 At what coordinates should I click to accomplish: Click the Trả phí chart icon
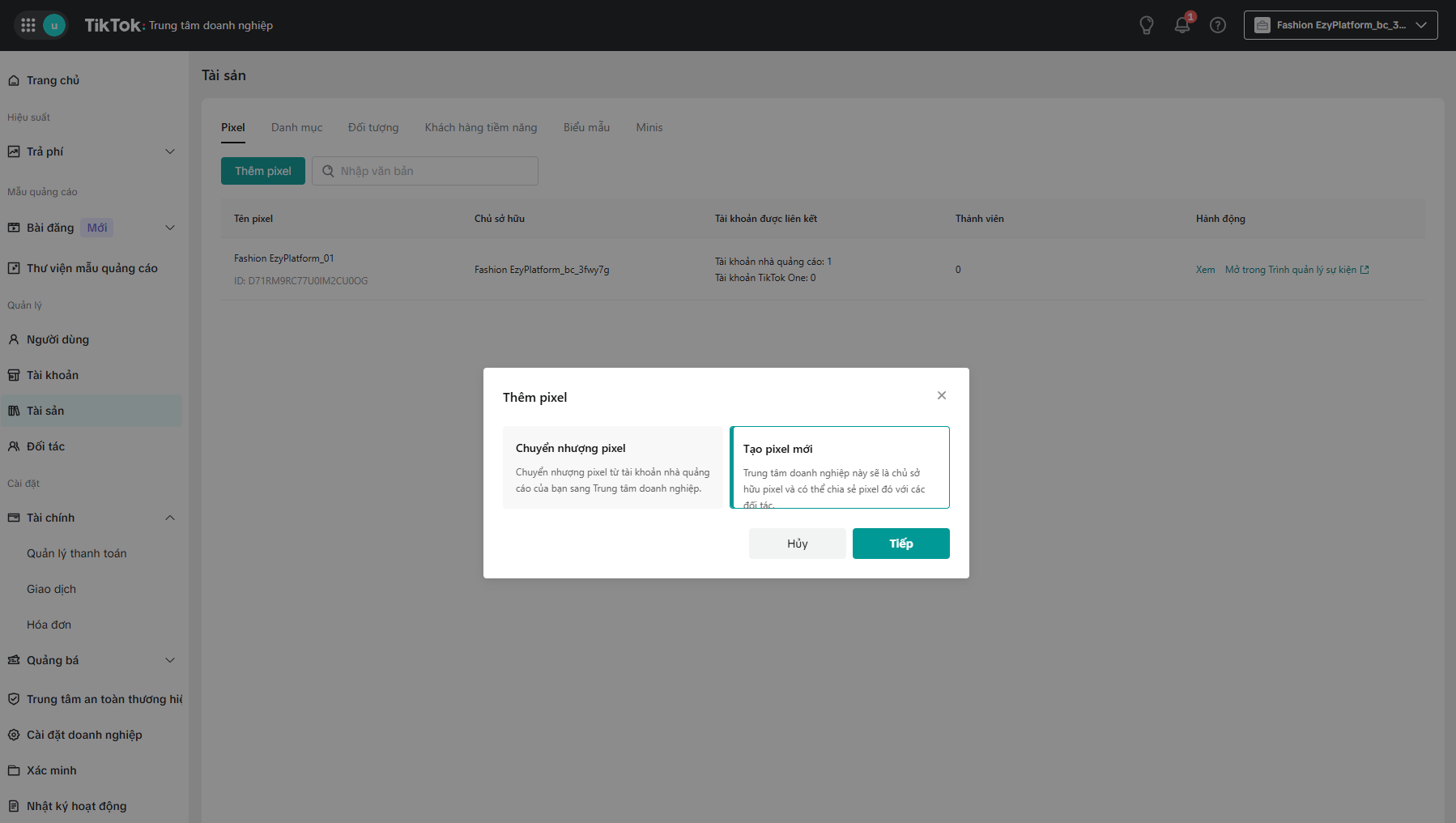point(14,151)
